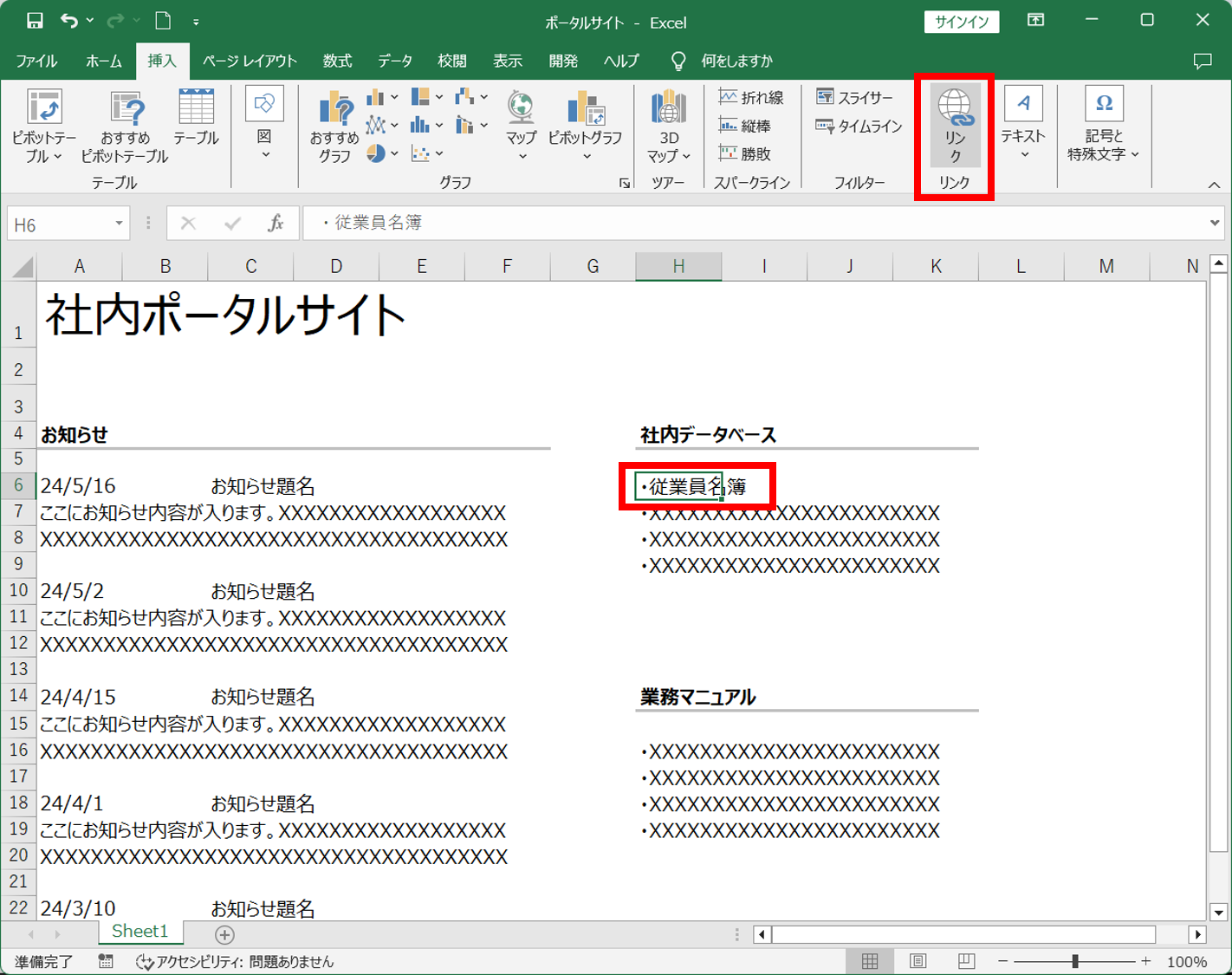
Task: Switch to the Data ribbon tab
Action: (x=394, y=61)
